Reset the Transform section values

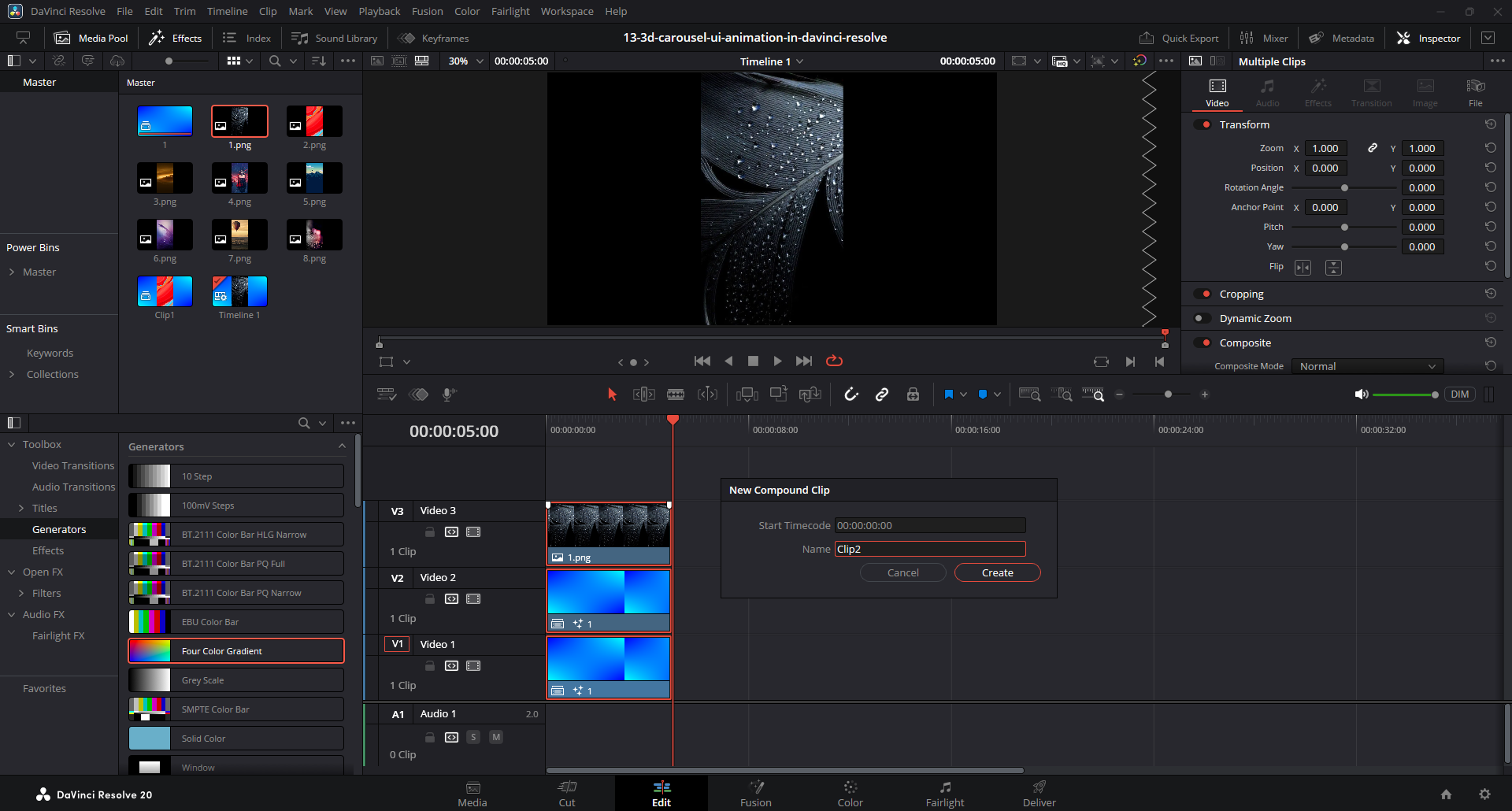click(1490, 124)
